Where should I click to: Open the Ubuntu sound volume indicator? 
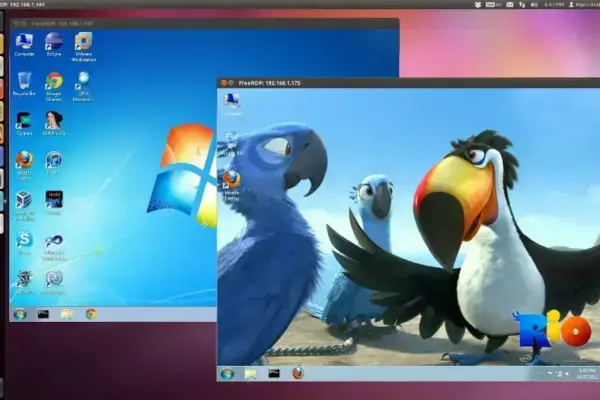tap(535, 5)
